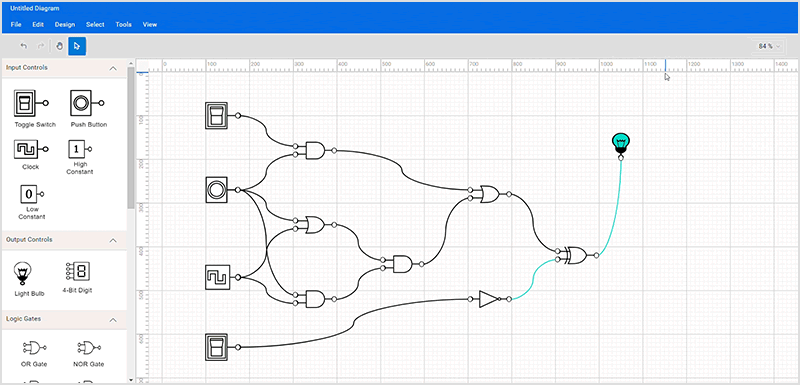Image resolution: width=800 pixels, height=385 pixels.
Task: Open the File menu
Action: point(16,24)
